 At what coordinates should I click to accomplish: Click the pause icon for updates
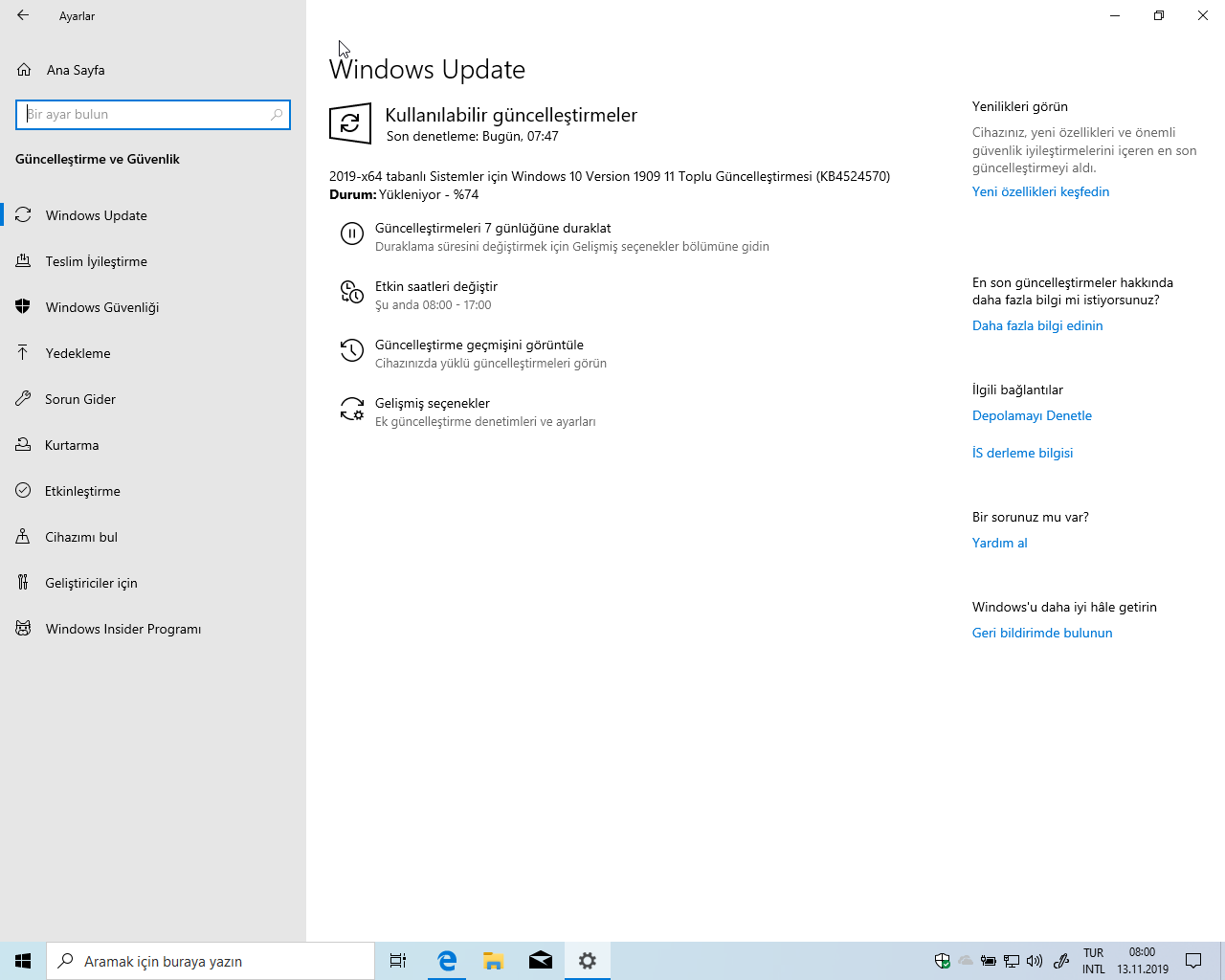pos(352,234)
